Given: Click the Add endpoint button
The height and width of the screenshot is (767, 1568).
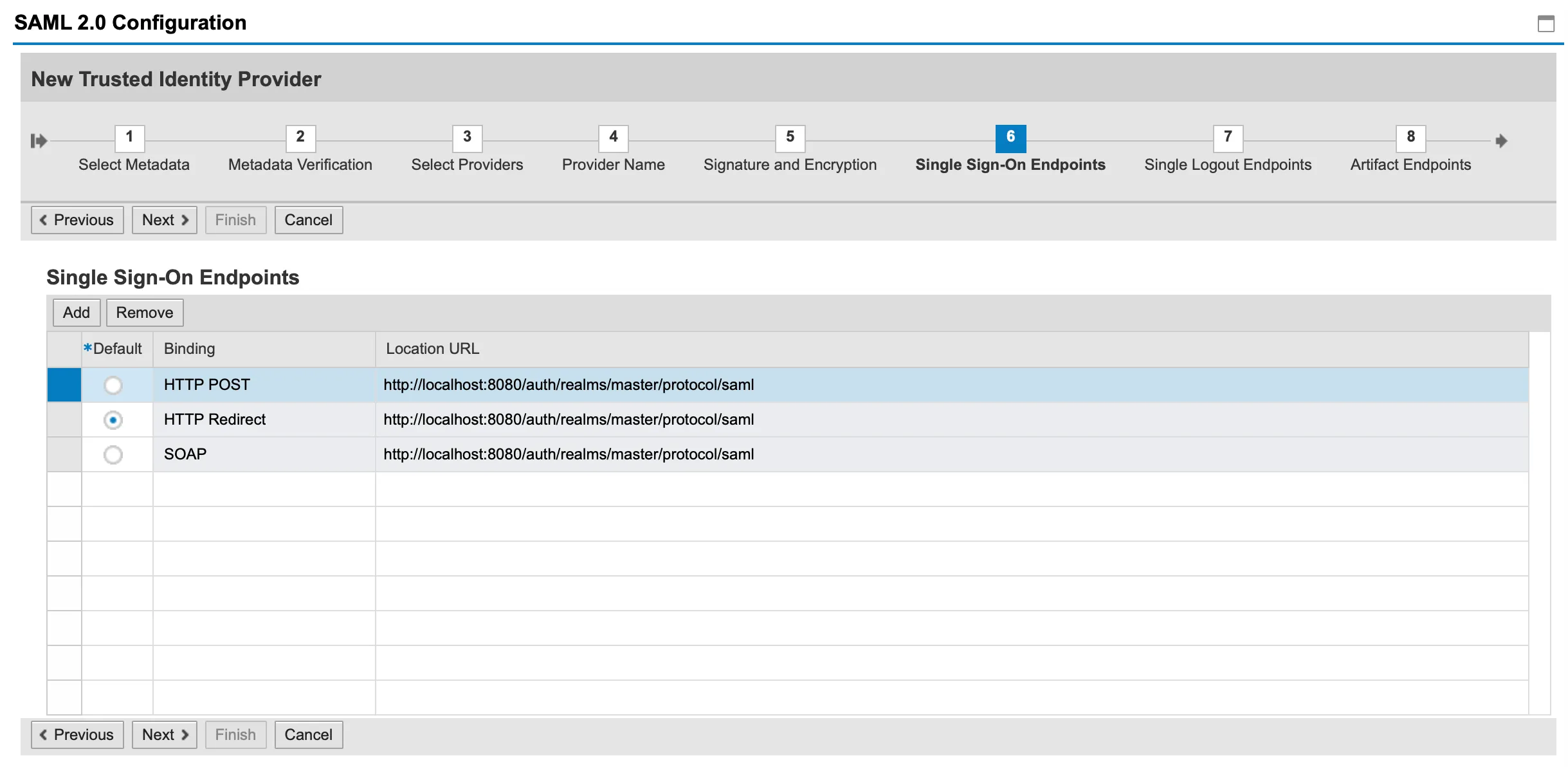Looking at the screenshot, I should (x=76, y=313).
